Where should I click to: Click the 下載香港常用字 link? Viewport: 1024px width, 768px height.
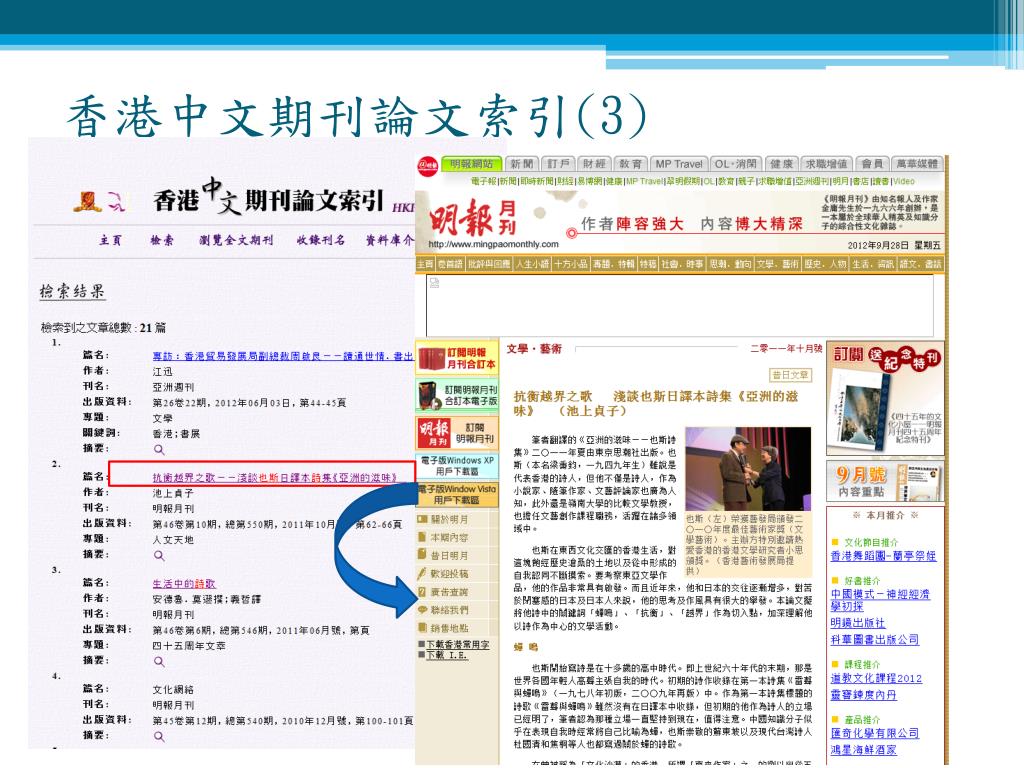pyautogui.click(x=458, y=645)
